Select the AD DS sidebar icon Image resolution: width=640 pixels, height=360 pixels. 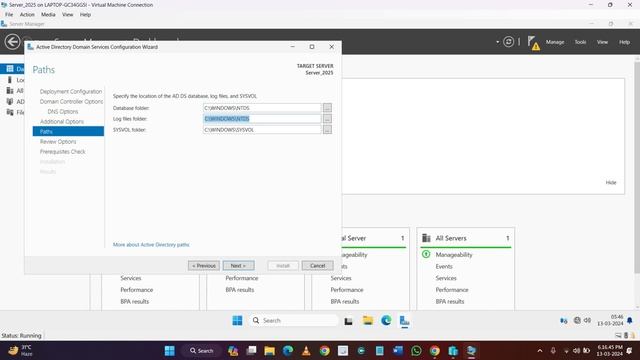tap(10, 101)
